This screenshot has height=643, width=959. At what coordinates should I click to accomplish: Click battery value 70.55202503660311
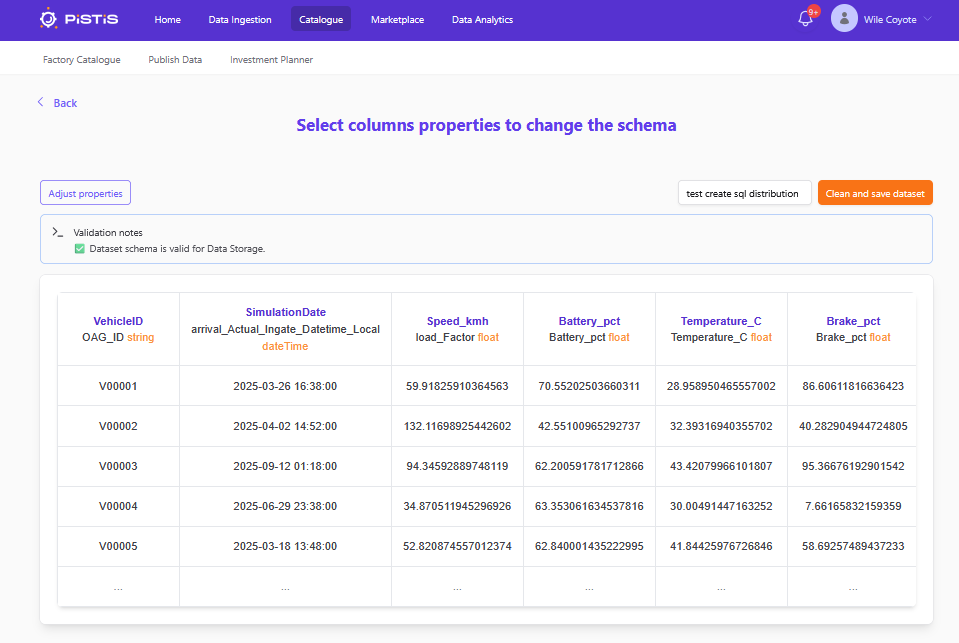589,386
